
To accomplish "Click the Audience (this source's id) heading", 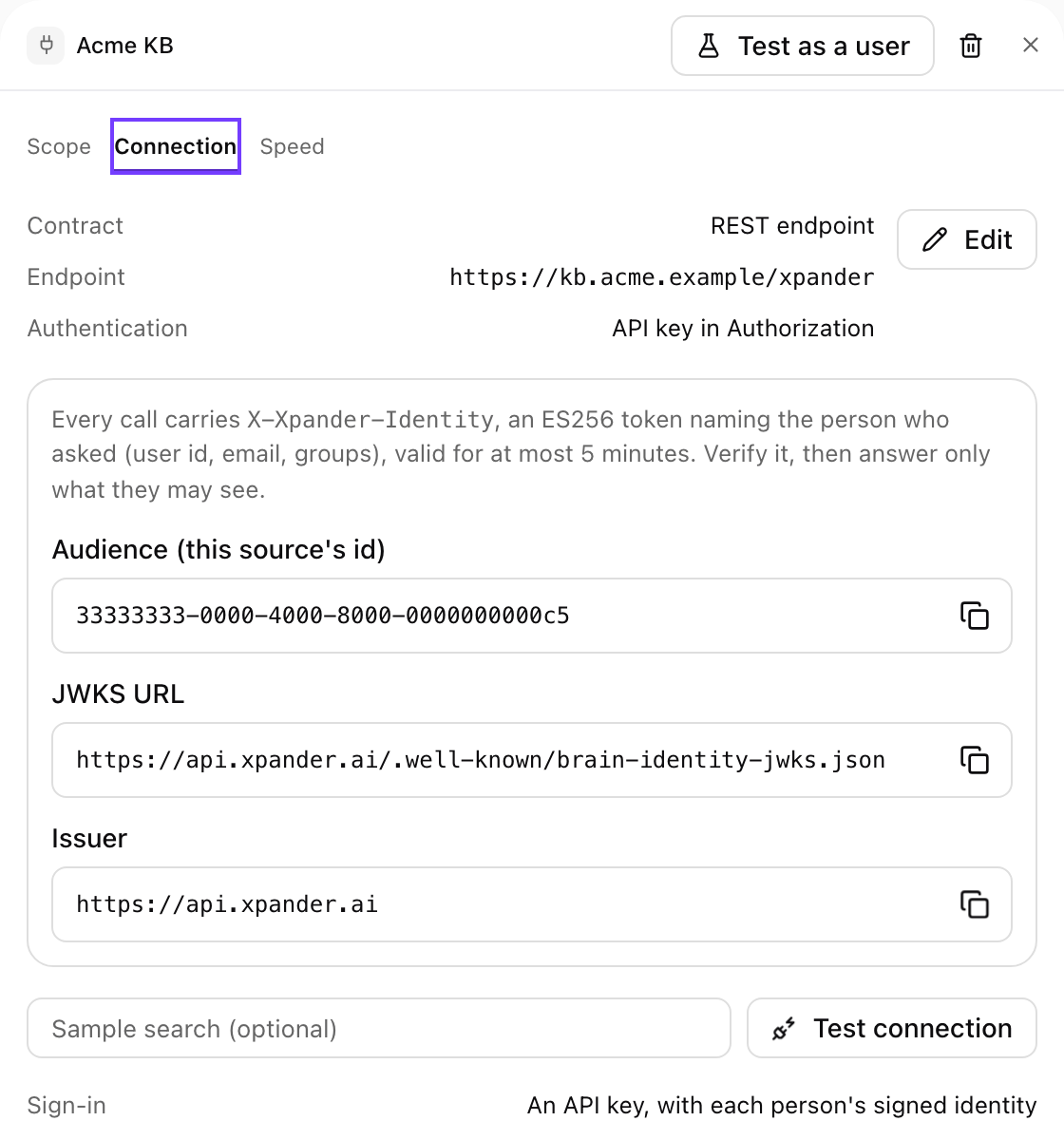I will click(x=218, y=550).
